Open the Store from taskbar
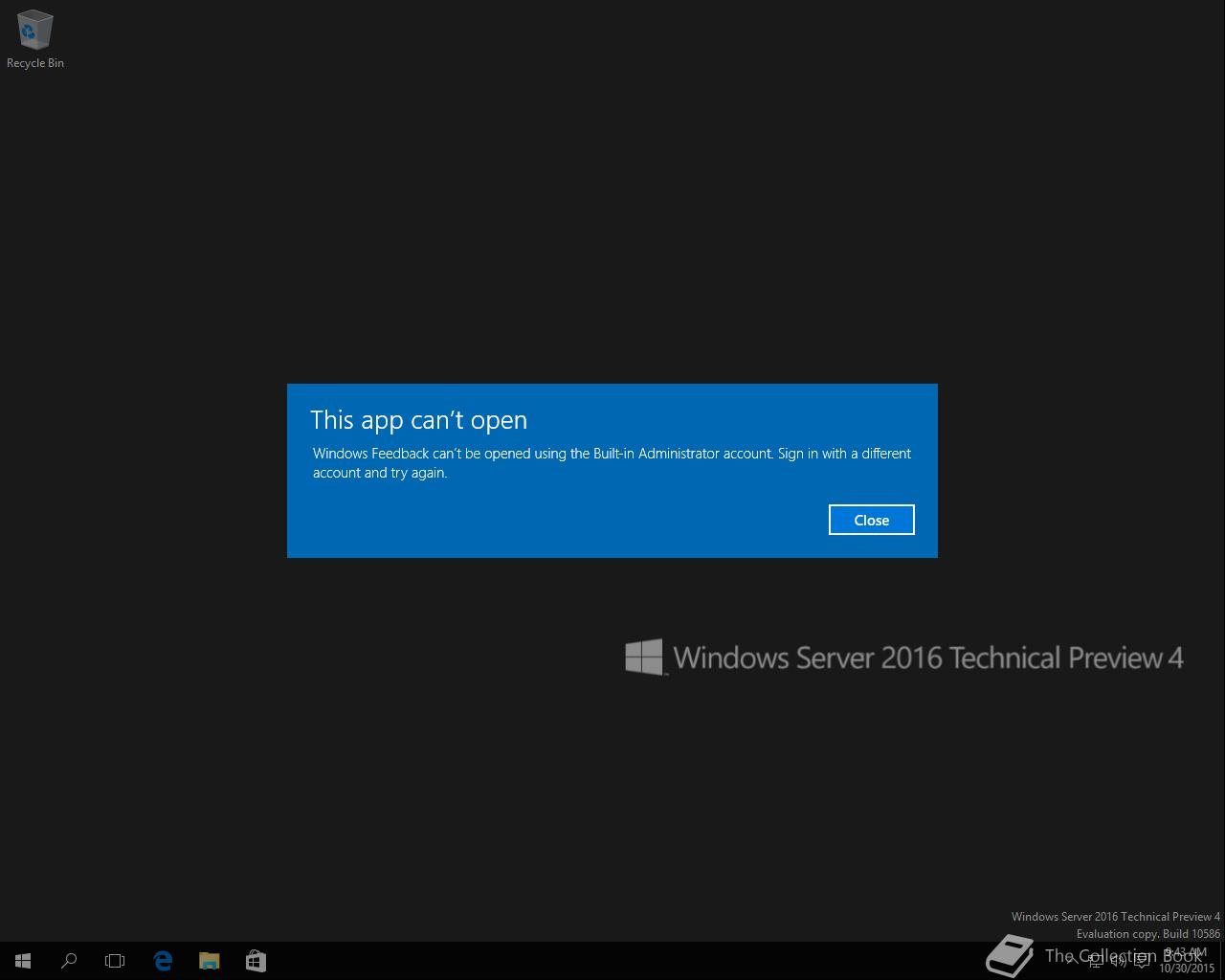The image size is (1225, 980). pyautogui.click(x=256, y=961)
